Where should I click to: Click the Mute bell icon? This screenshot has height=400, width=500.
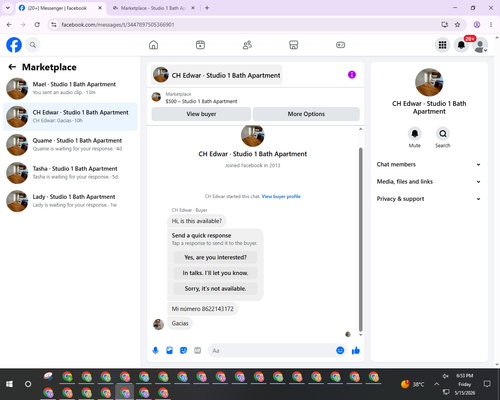415,134
